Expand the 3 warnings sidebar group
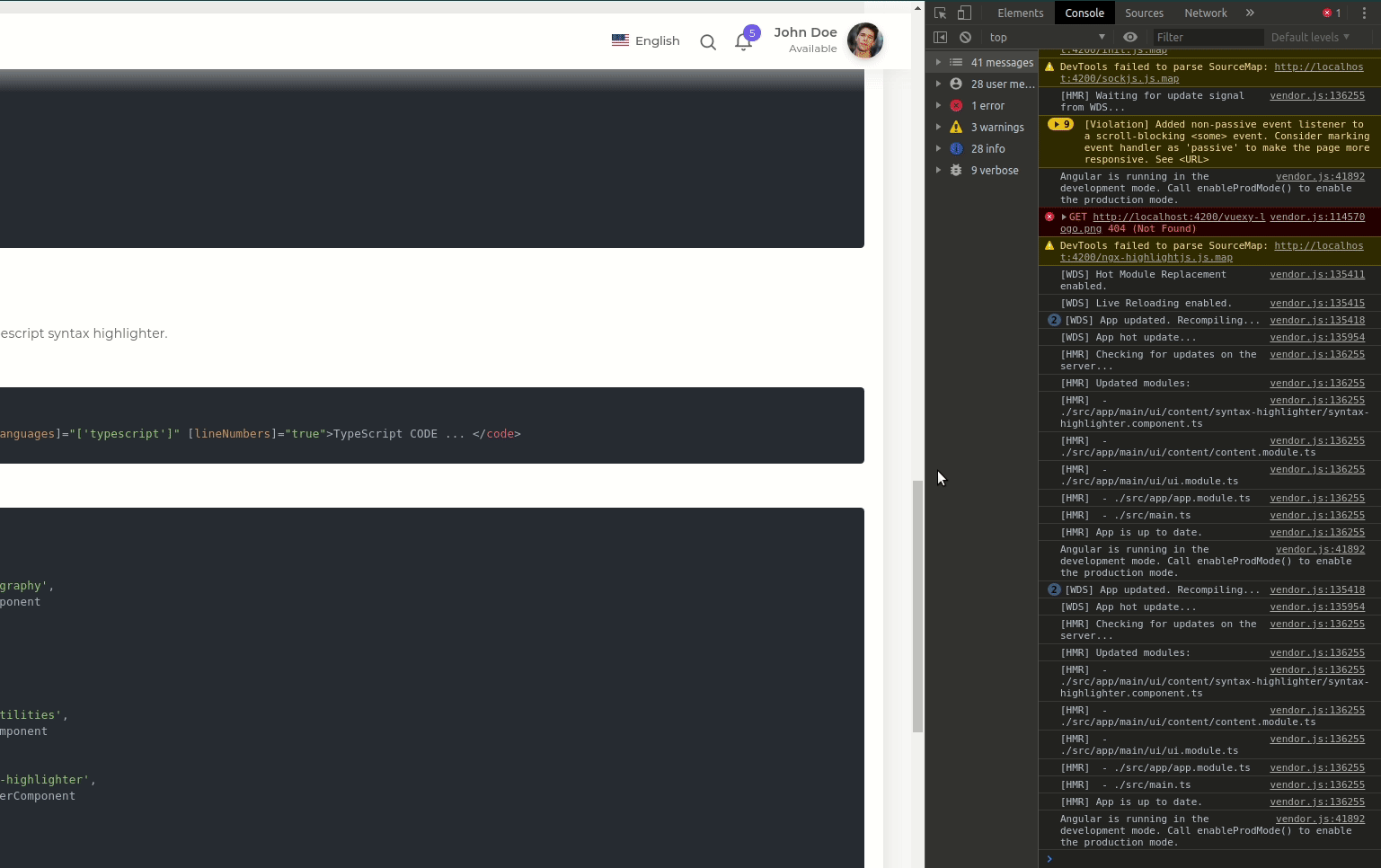 pos(940,127)
